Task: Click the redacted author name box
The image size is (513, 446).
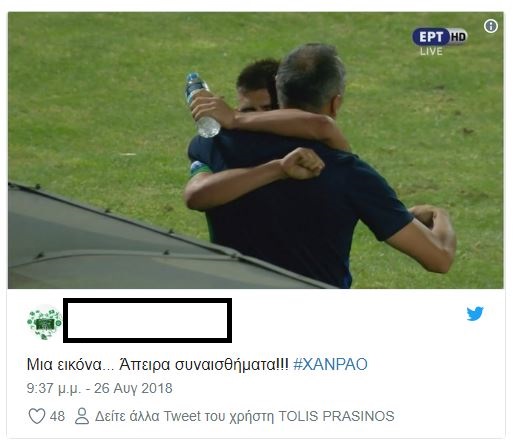Action: point(147,320)
